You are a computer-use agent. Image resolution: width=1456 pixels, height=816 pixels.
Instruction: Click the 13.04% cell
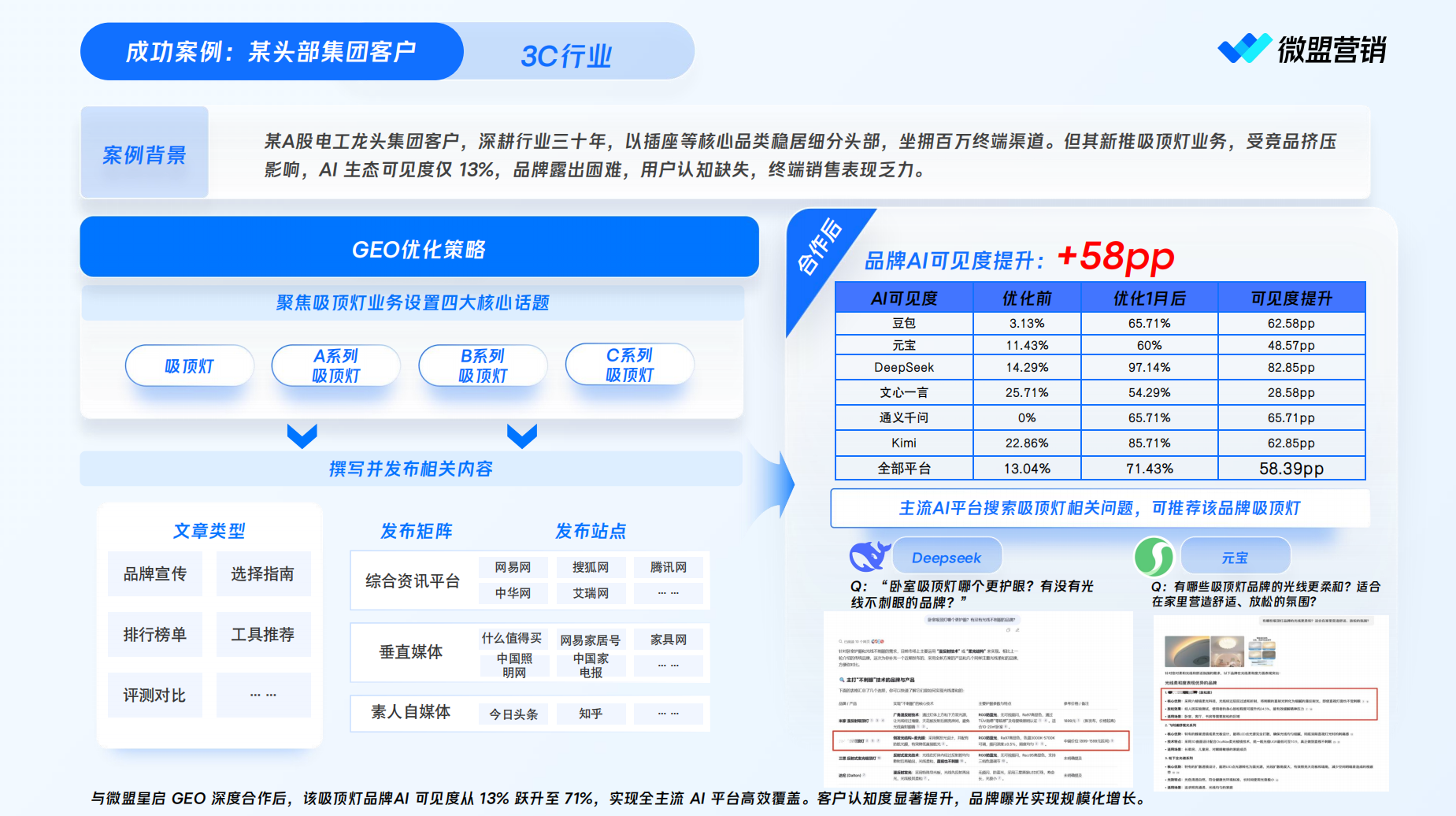tap(1027, 469)
